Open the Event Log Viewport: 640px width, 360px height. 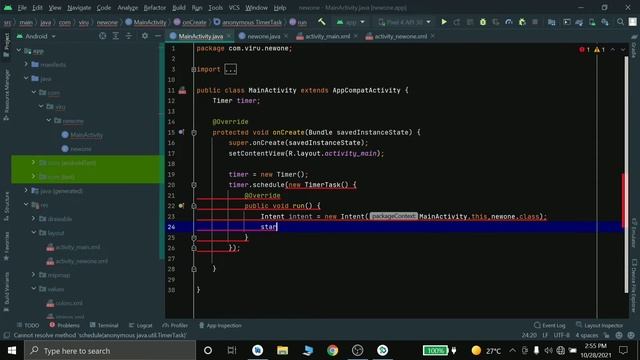pos(550,325)
